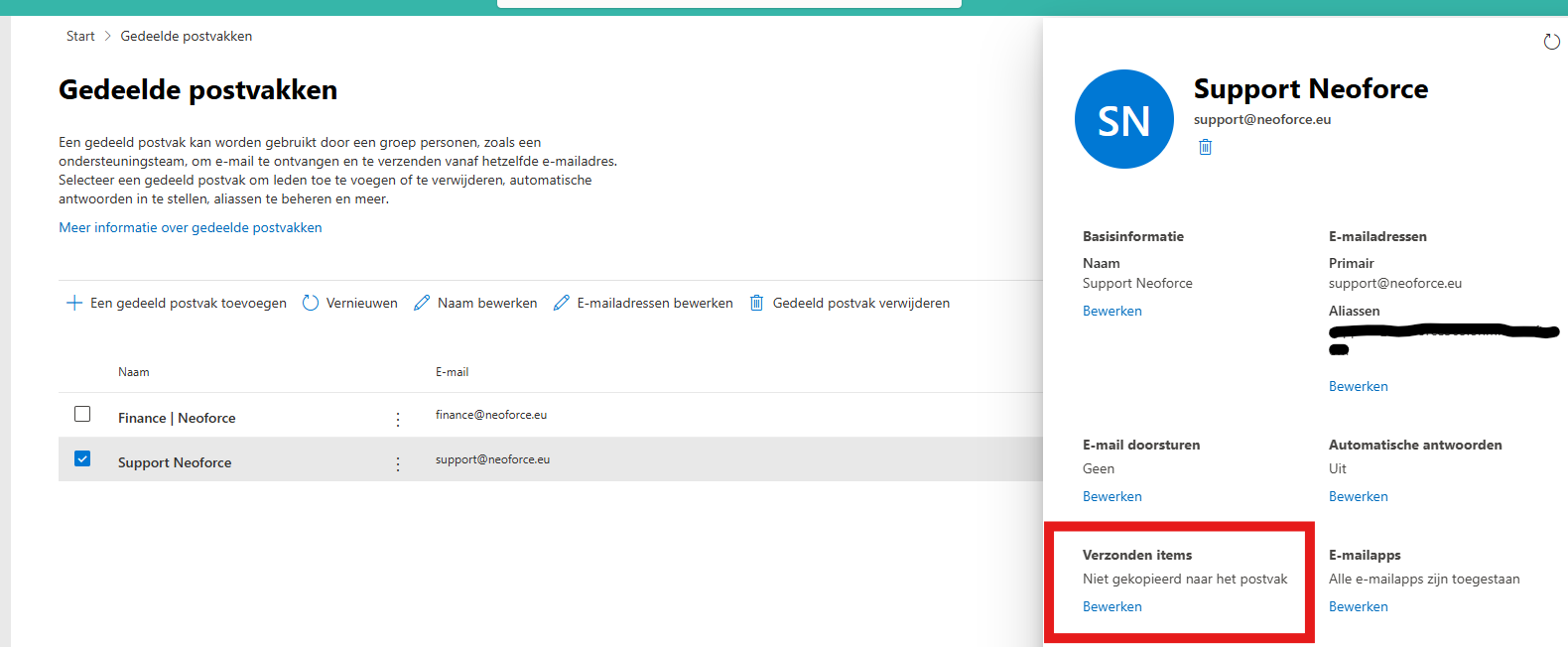This screenshot has width=1568, height=647.
Task: Click Gedeeld postvak verwijderen trash toolbar item
Action: pos(849,303)
